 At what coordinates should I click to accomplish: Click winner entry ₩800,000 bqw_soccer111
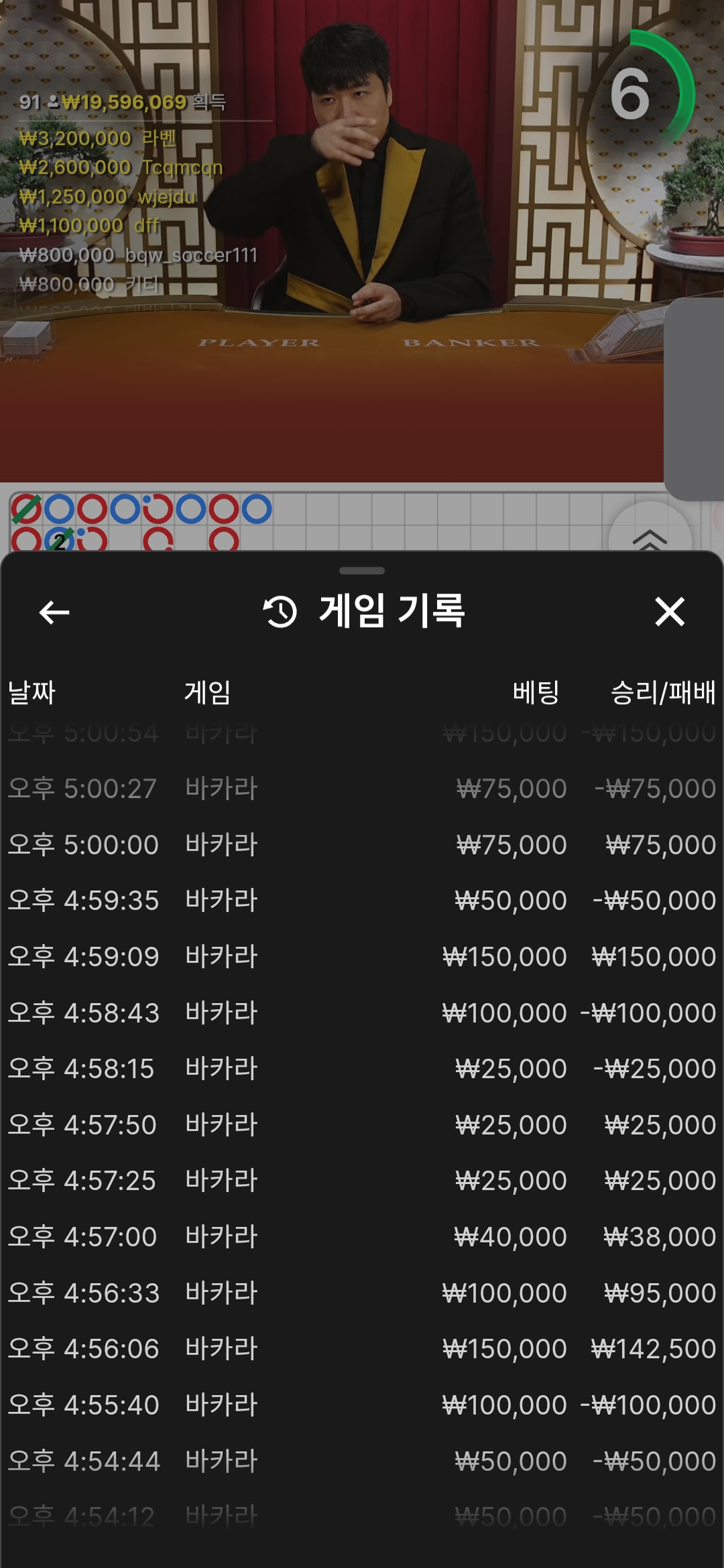pyautogui.click(x=138, y=255)
